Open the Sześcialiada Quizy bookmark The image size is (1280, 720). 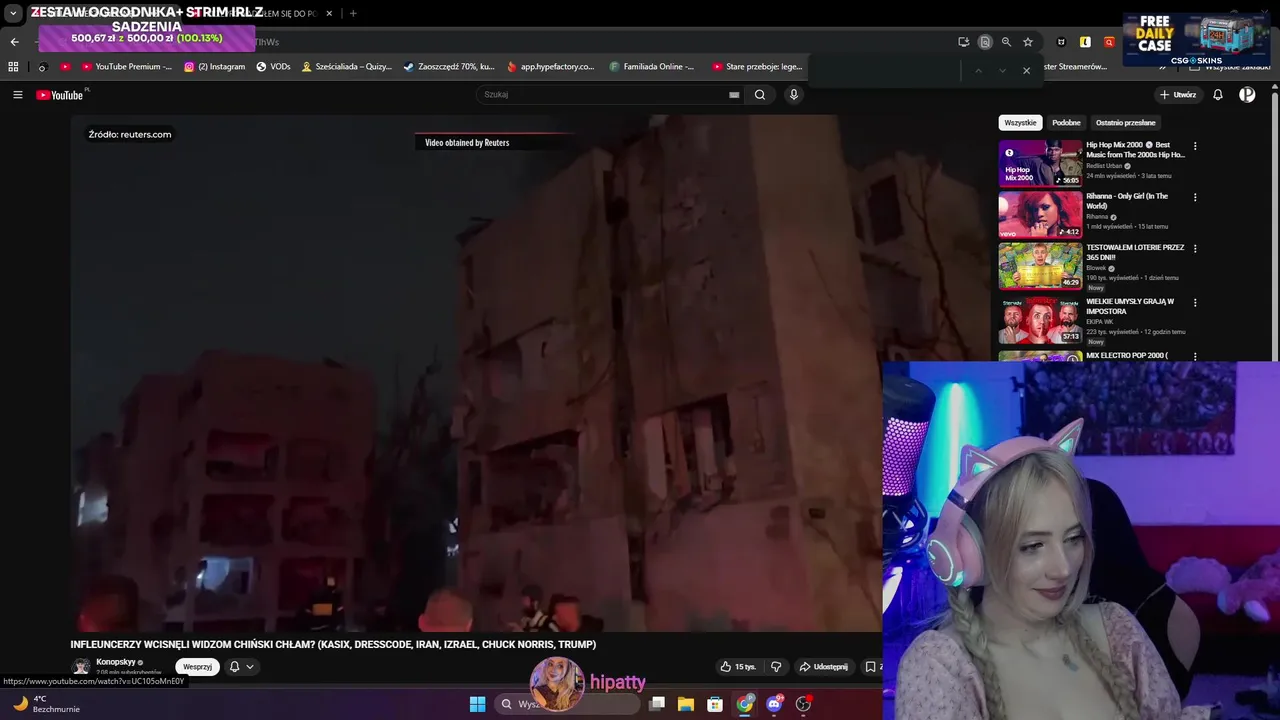[x=347, y=67]
